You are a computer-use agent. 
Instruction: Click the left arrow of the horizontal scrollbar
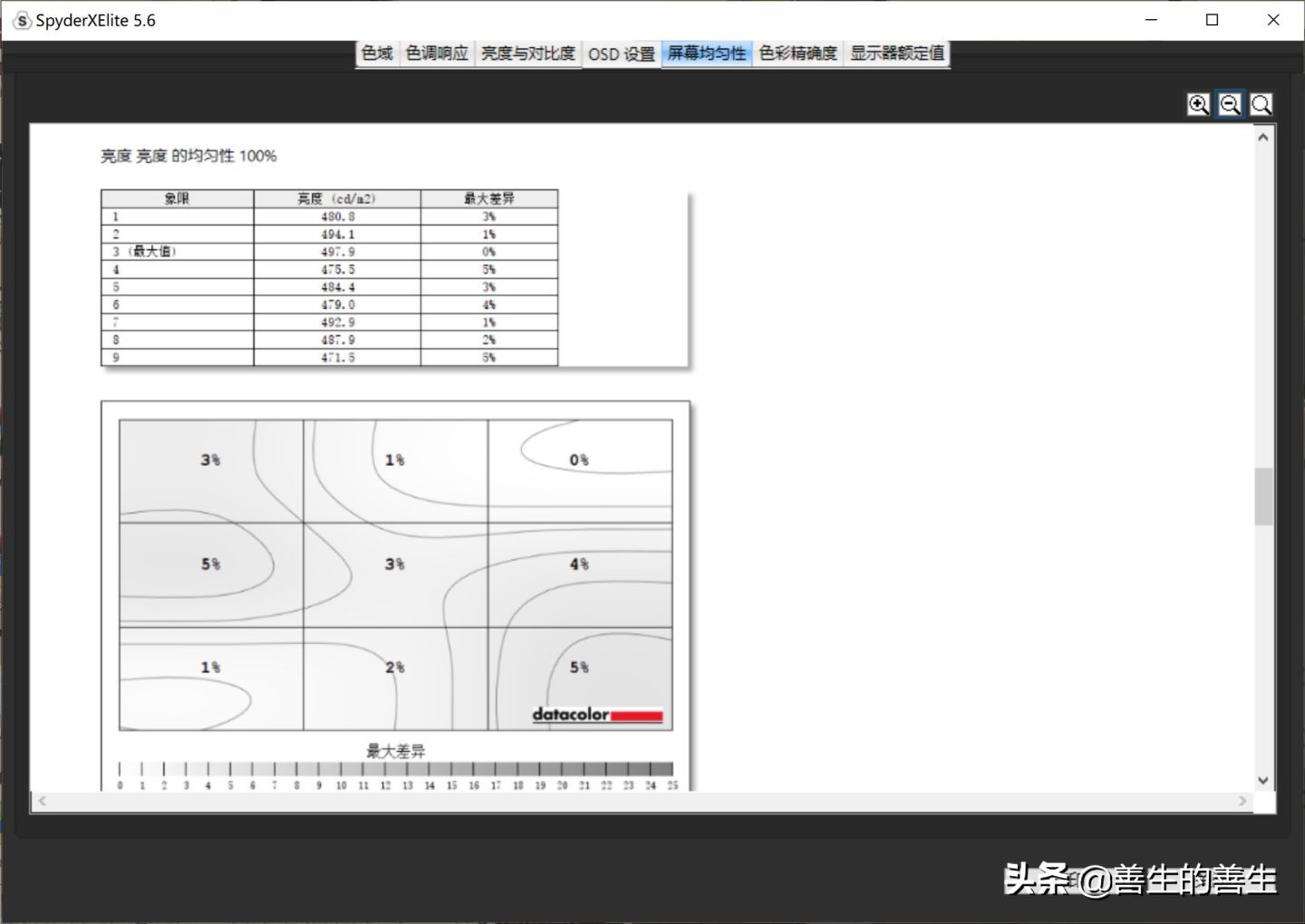pyautogui.click(x=42, y=801)
